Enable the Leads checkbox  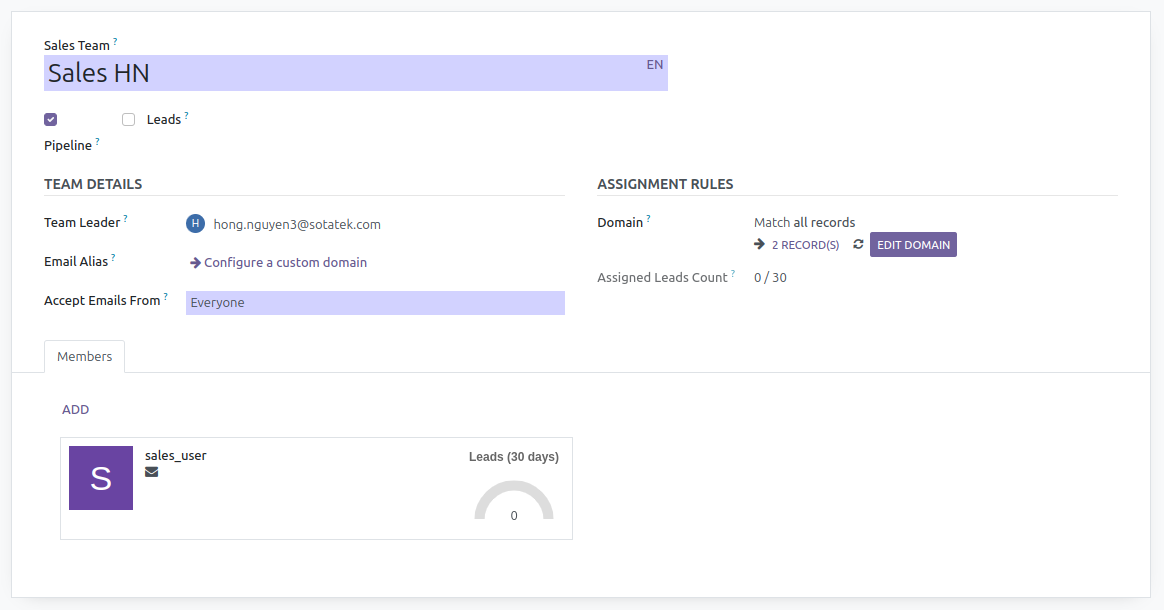tap(128, 119)
